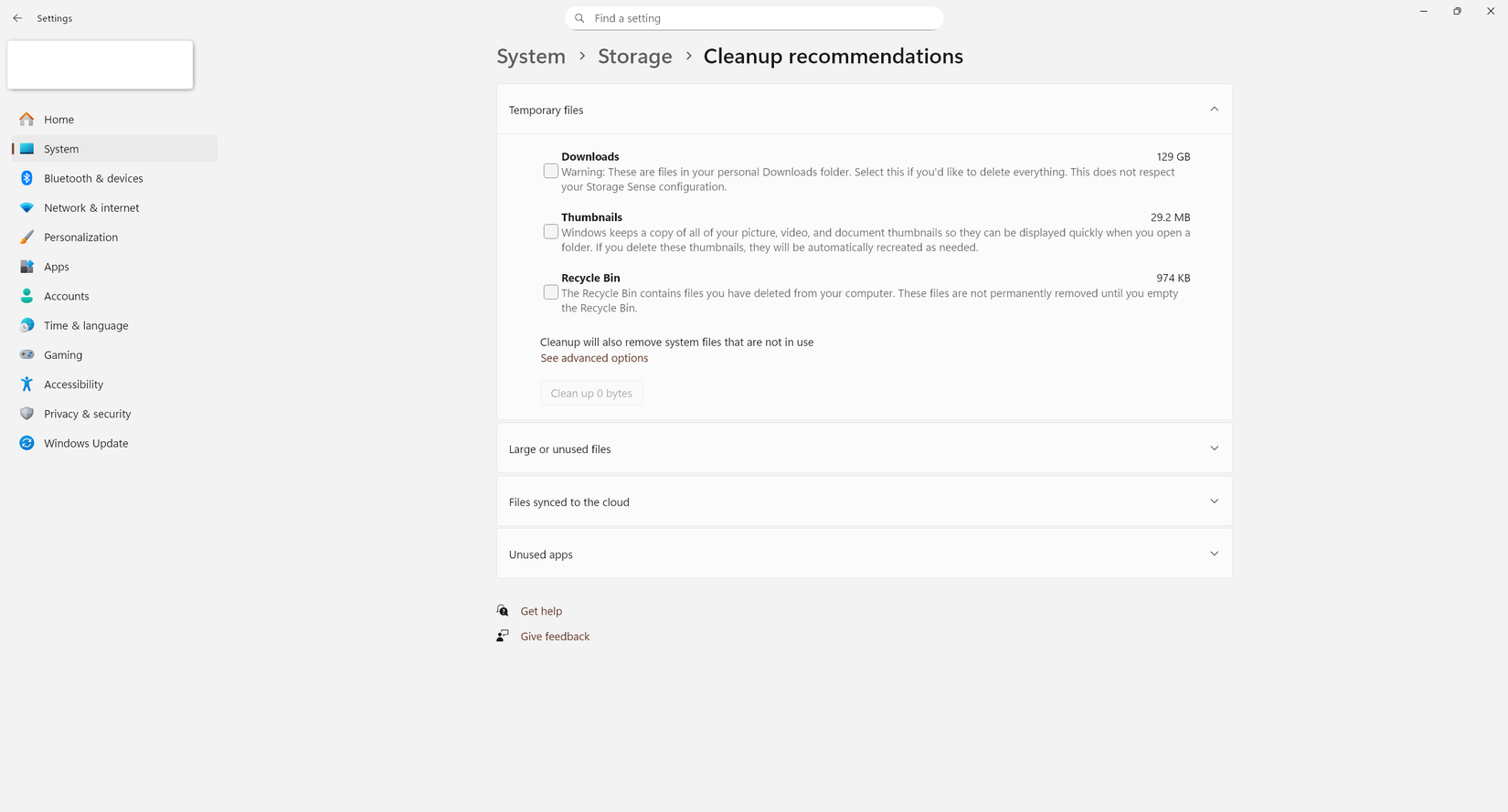Check the Downloads checkbox
1508x812 pixels.
tap(550, 171)
